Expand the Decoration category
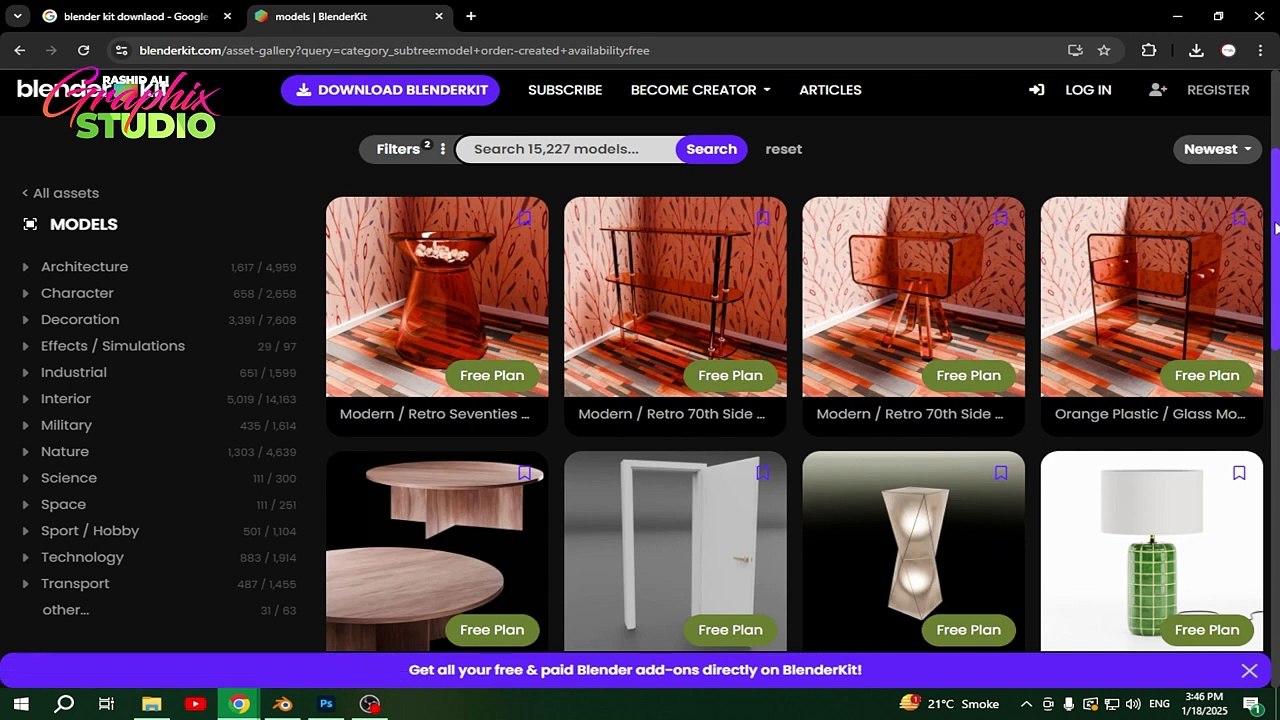Viewport: 1280px width, 720px height. coord(25,320)
